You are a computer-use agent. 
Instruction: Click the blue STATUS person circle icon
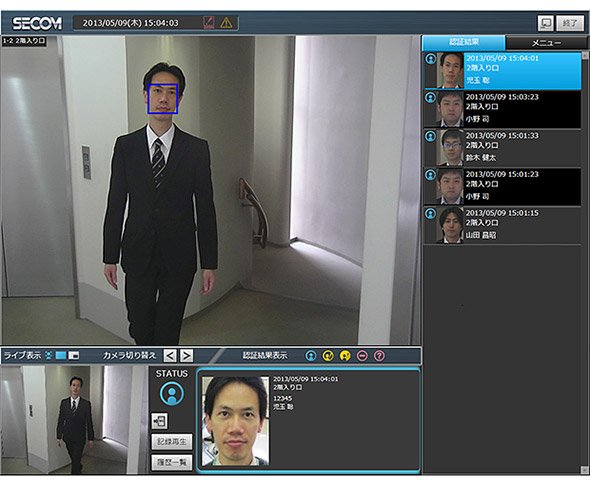172,394
